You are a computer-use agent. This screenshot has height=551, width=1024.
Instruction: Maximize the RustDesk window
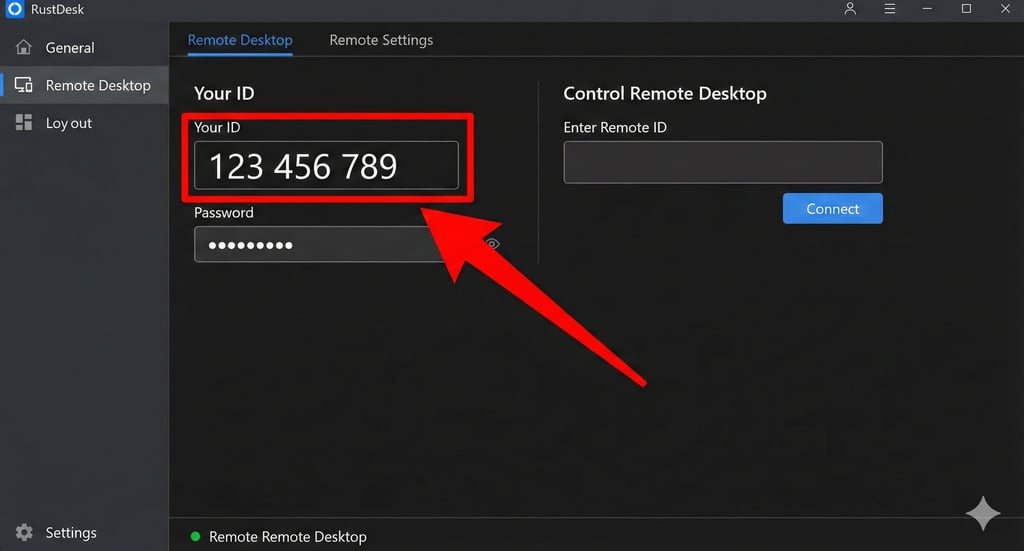967,8
